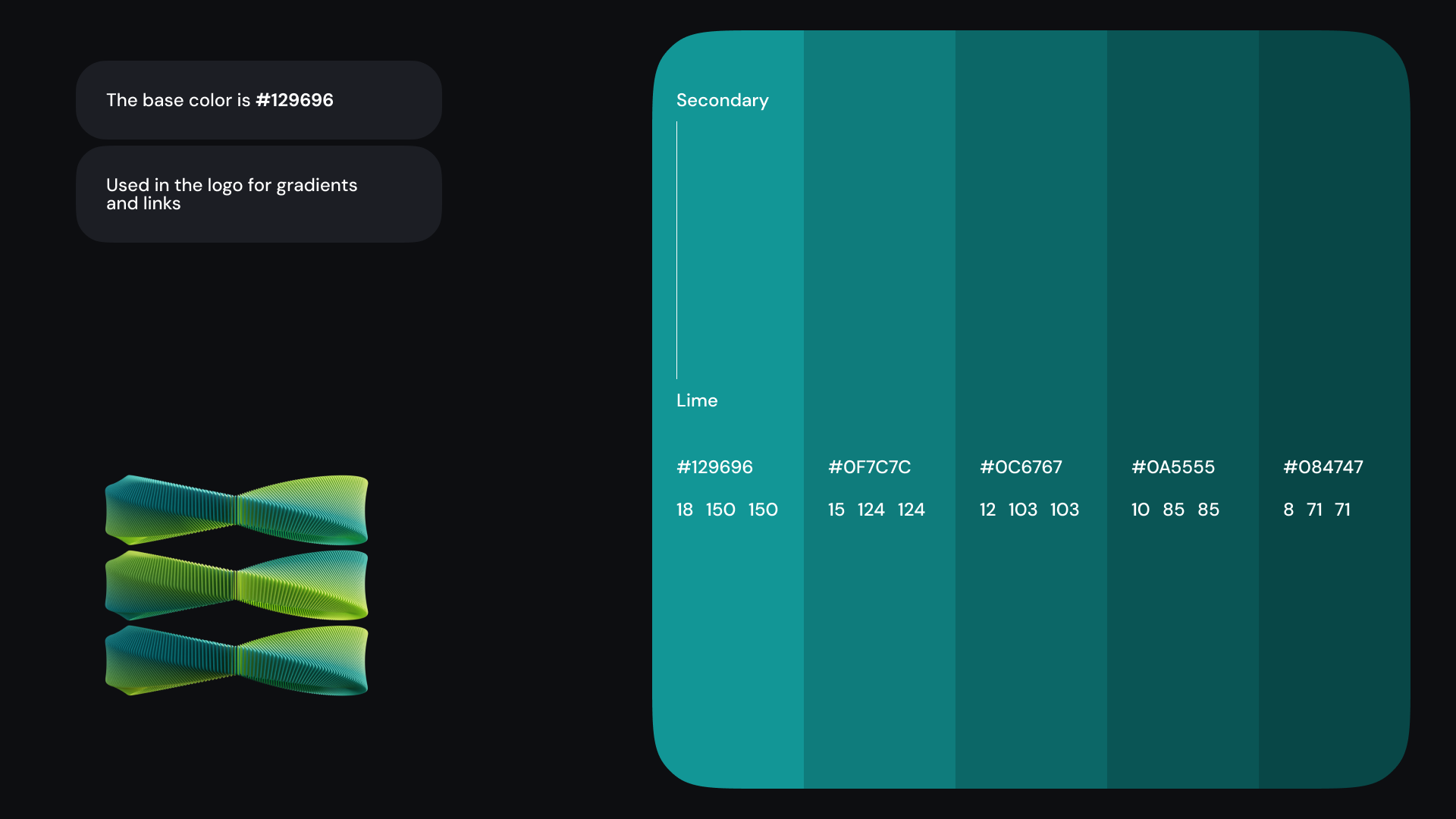1456x819 pixels.
Task: Click the #0C6767 hex code text
Action: (1021, 467)
